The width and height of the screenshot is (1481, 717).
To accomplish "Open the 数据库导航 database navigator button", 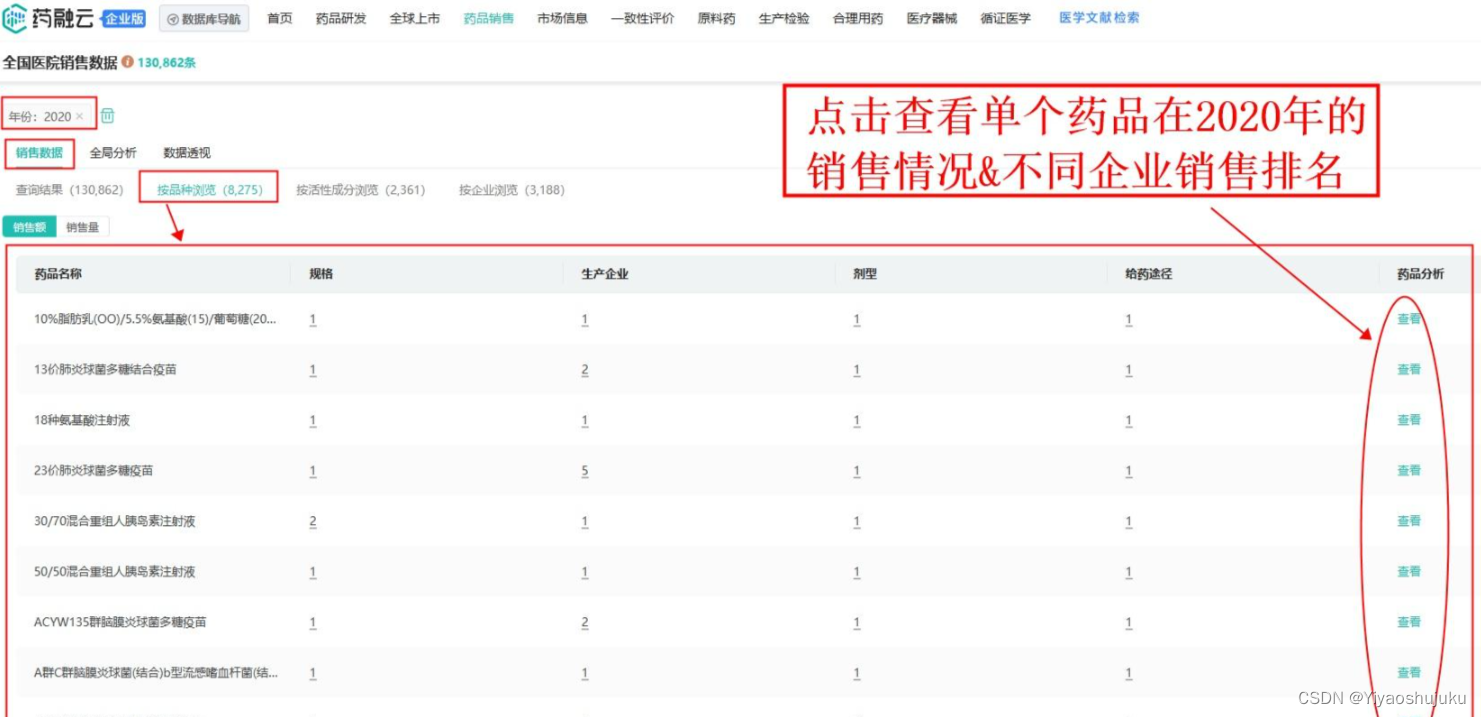I will coord(204,19).
